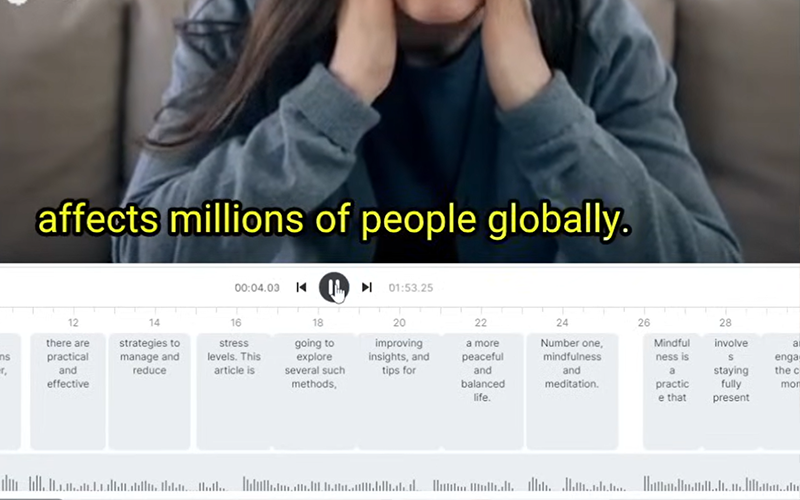
Task: Click the 20 second mark on timeline ruler
Action: (x=399, y=322)
